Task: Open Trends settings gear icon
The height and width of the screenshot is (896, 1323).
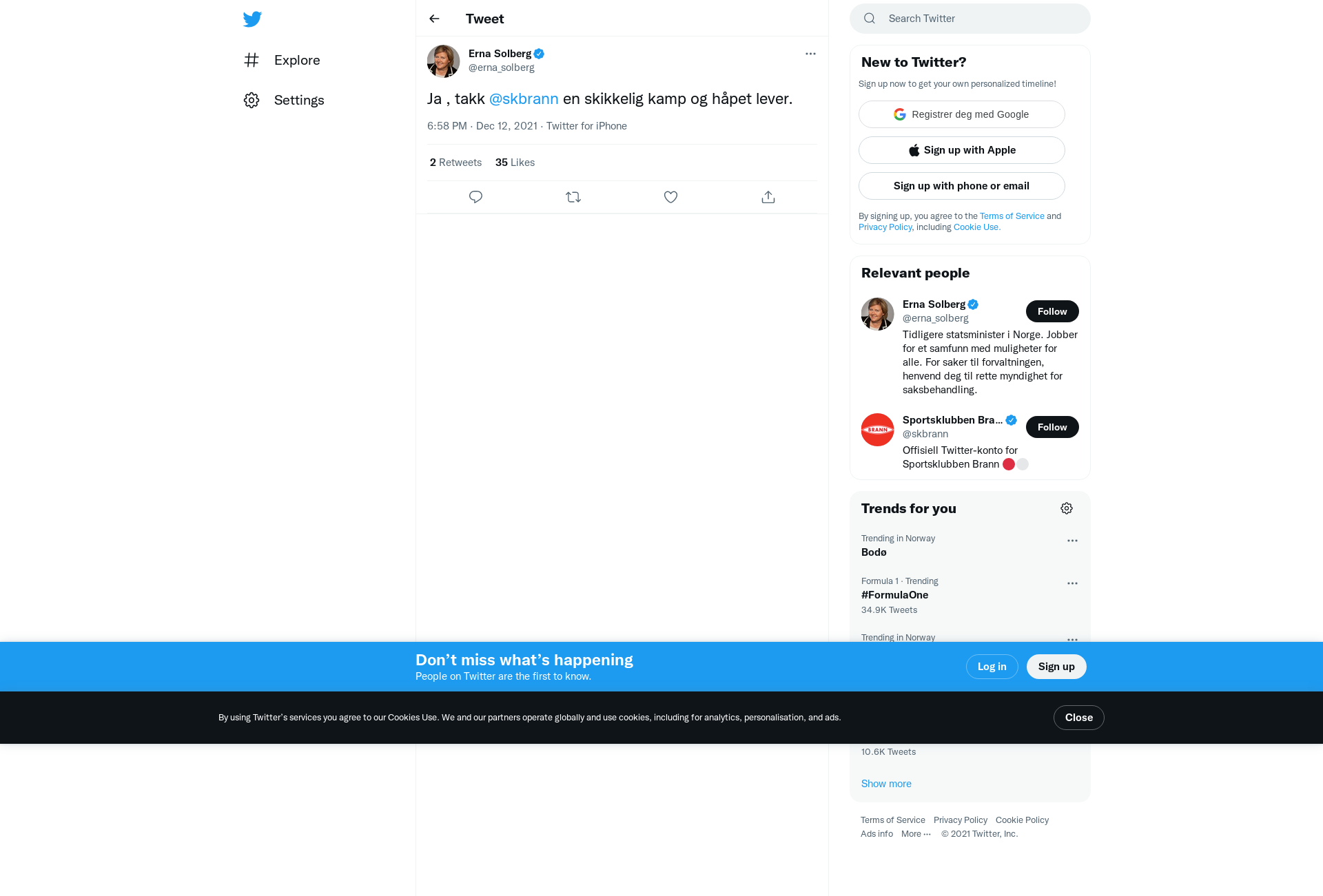Action: (1067, 508)
